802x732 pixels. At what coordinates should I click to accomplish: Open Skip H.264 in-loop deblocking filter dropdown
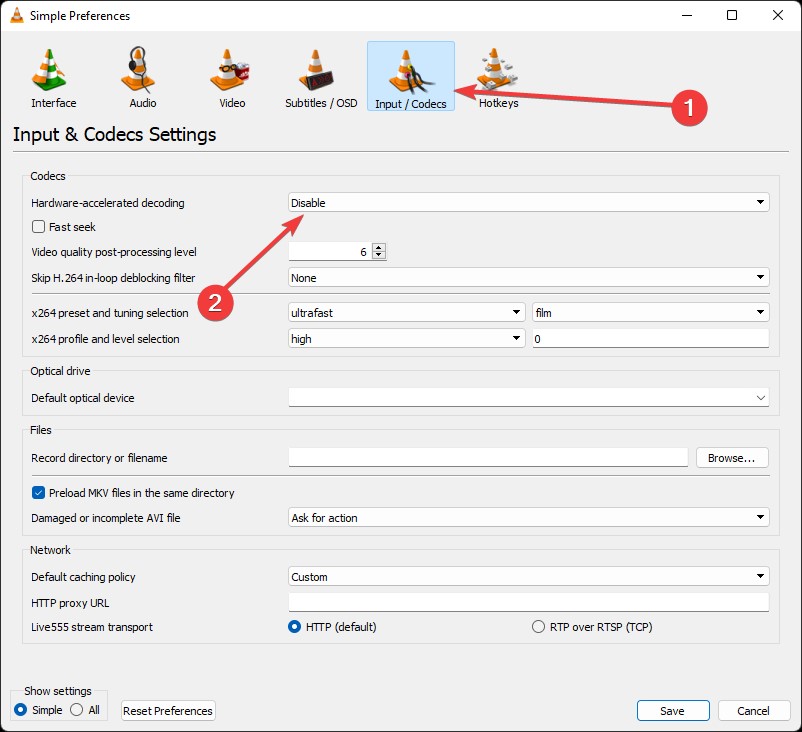pyautogui.click(x=528, y=278)
